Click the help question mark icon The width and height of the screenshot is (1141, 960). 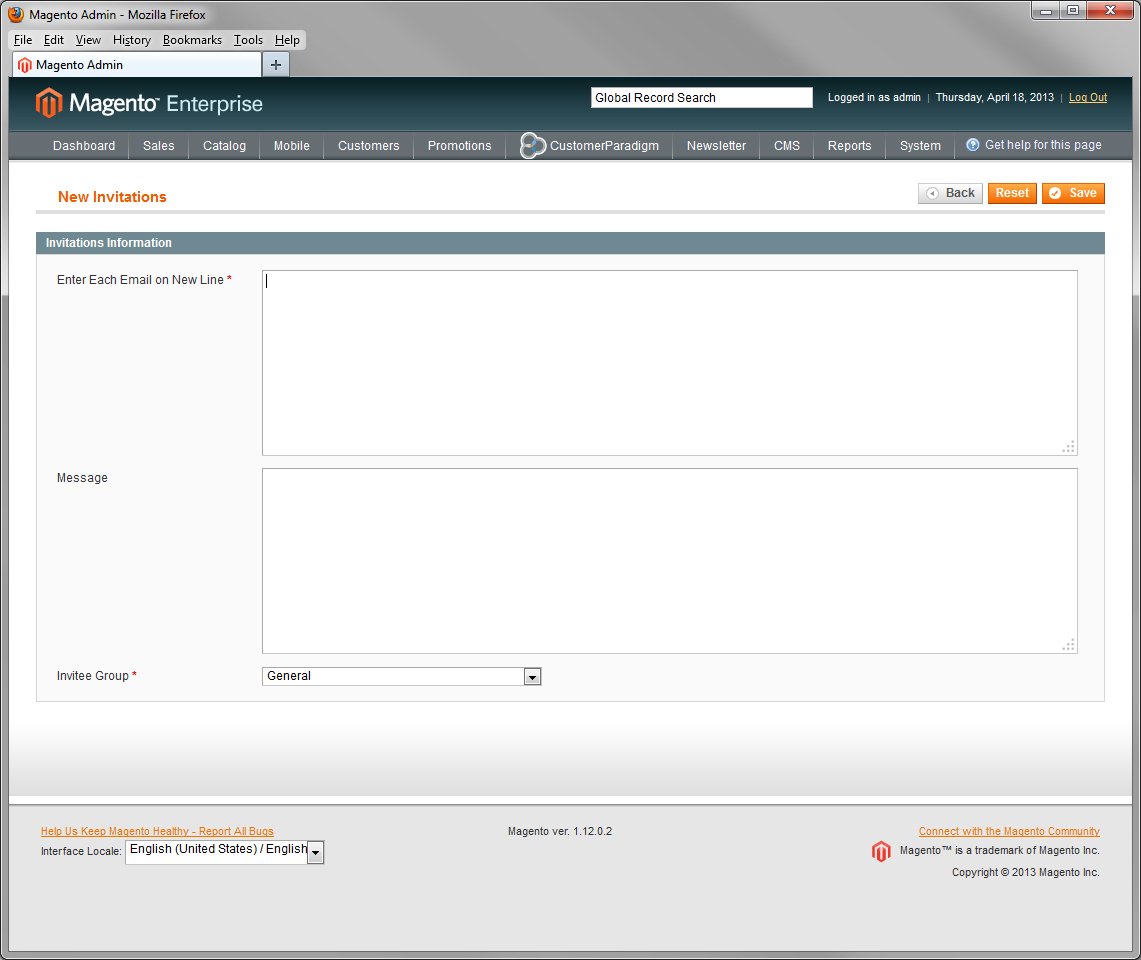pos(972,145)
